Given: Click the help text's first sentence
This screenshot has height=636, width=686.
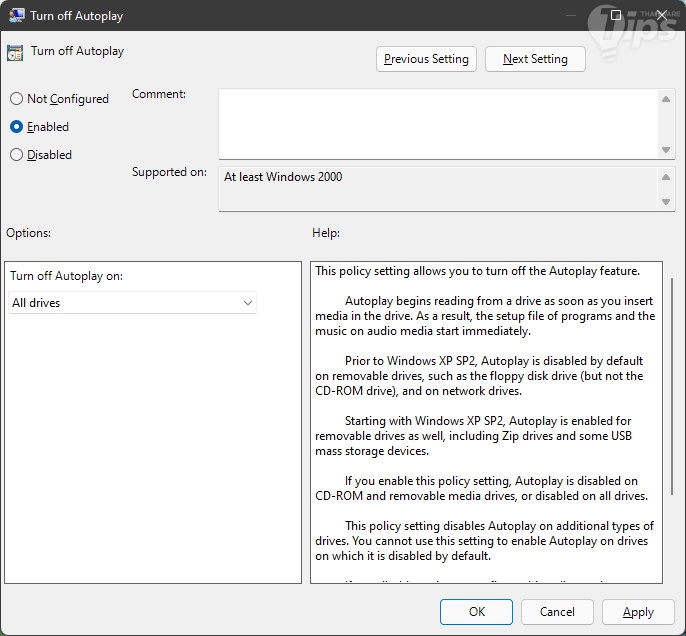Looking at the screenshot, I should [x=477, y=271].
